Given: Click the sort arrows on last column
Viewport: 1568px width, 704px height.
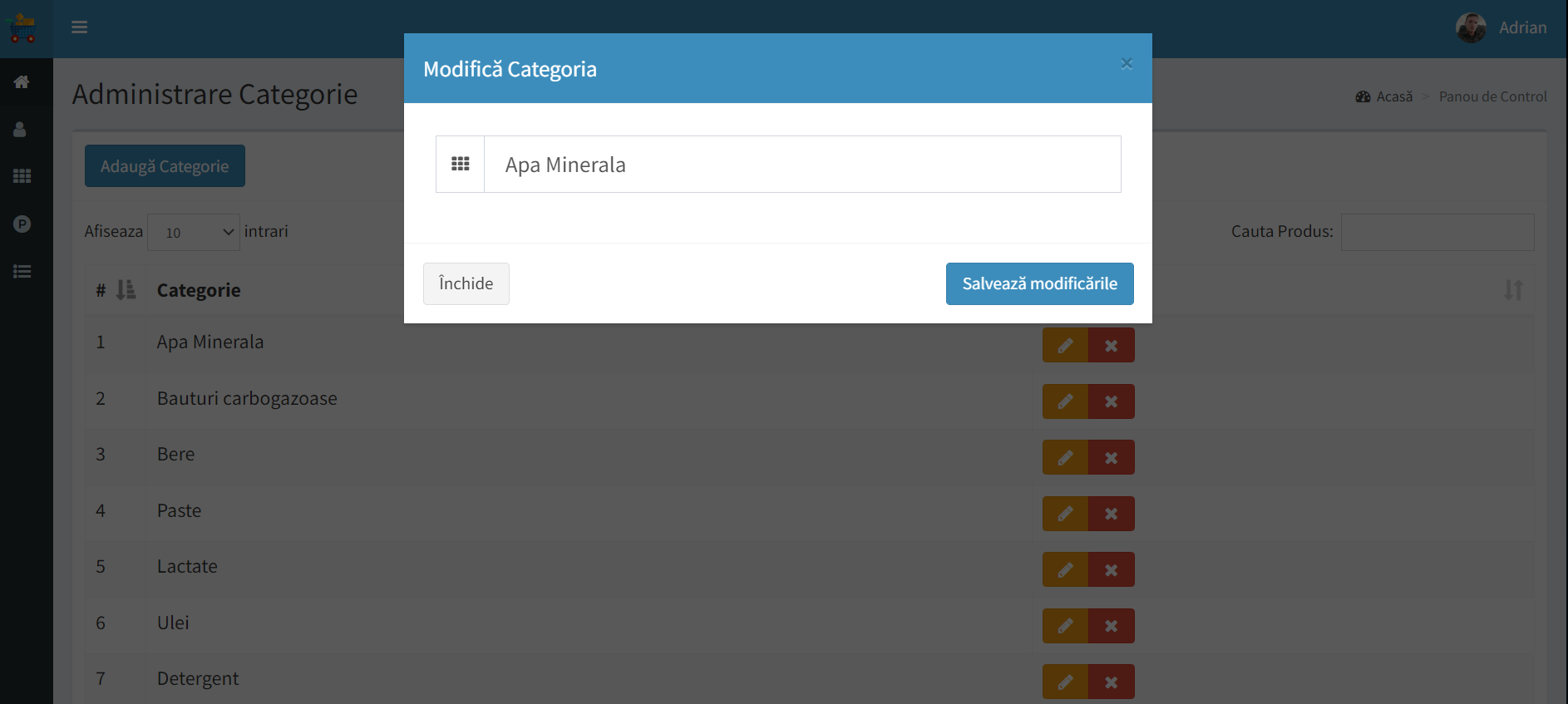Looking at the screenshot, I should 1512,290.
